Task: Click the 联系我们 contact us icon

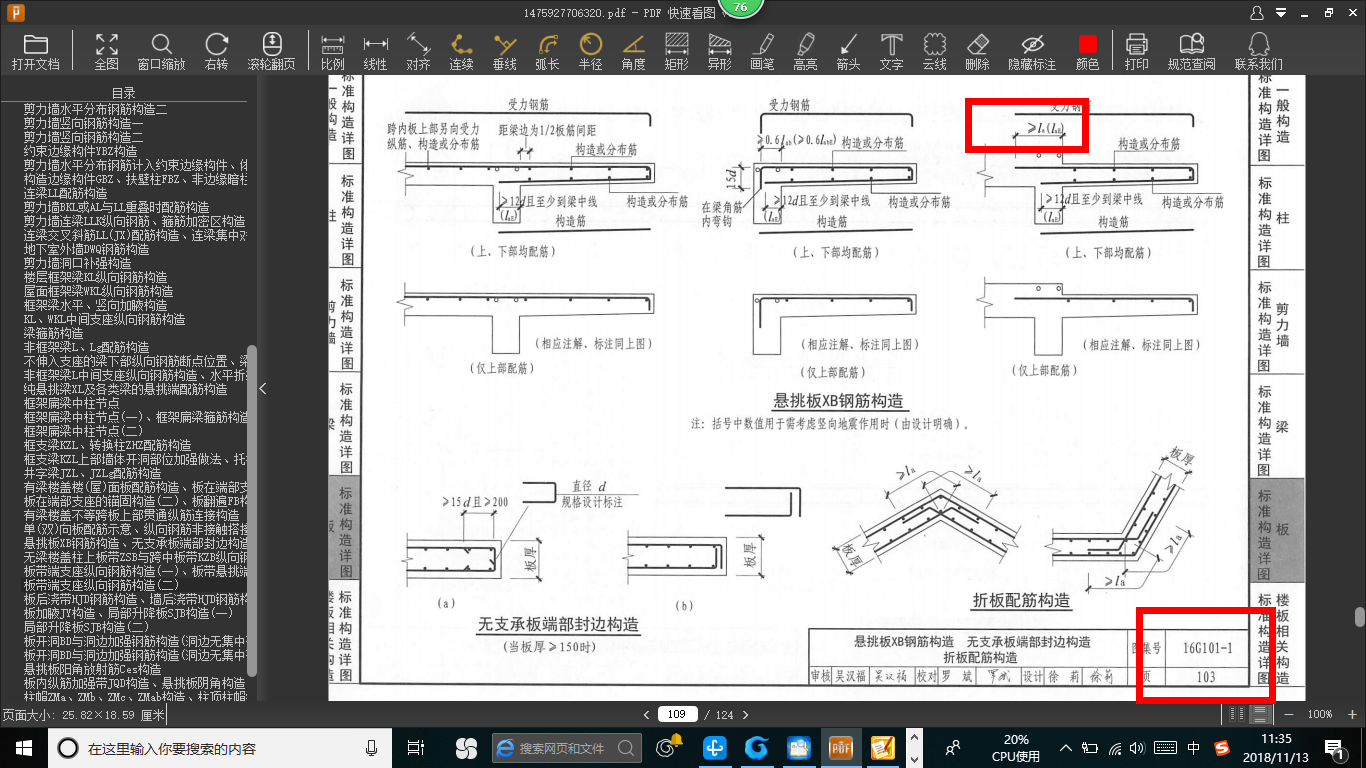Action: 1258,51
